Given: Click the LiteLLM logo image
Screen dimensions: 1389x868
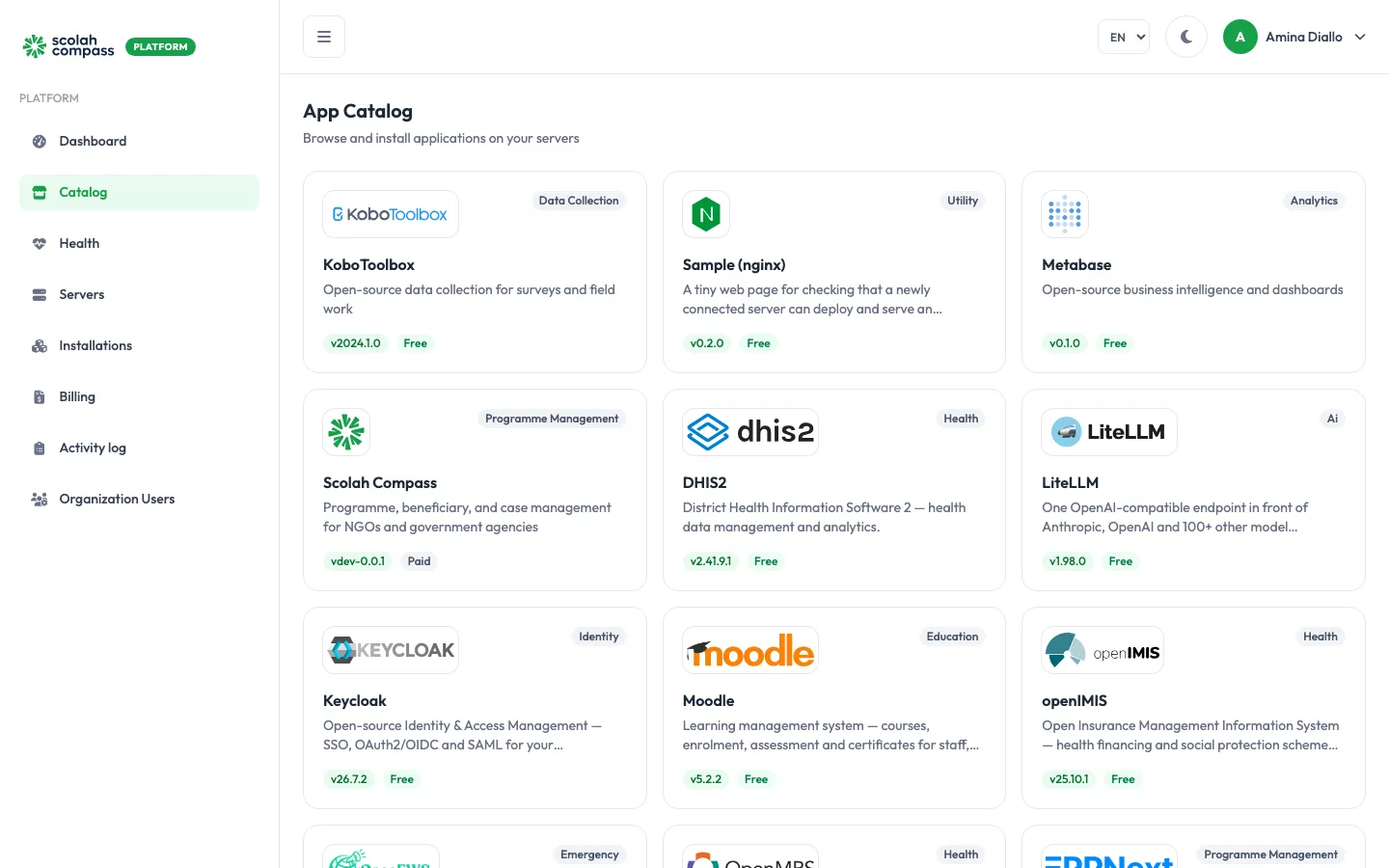Looking at the screenshot, I should click(x=1109, y=432).
